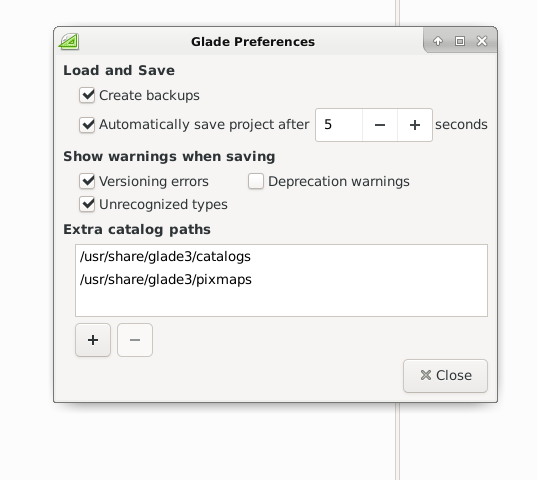Add a new extra catalog path
This screenshot has height=480, width=537.
[93, 340]
